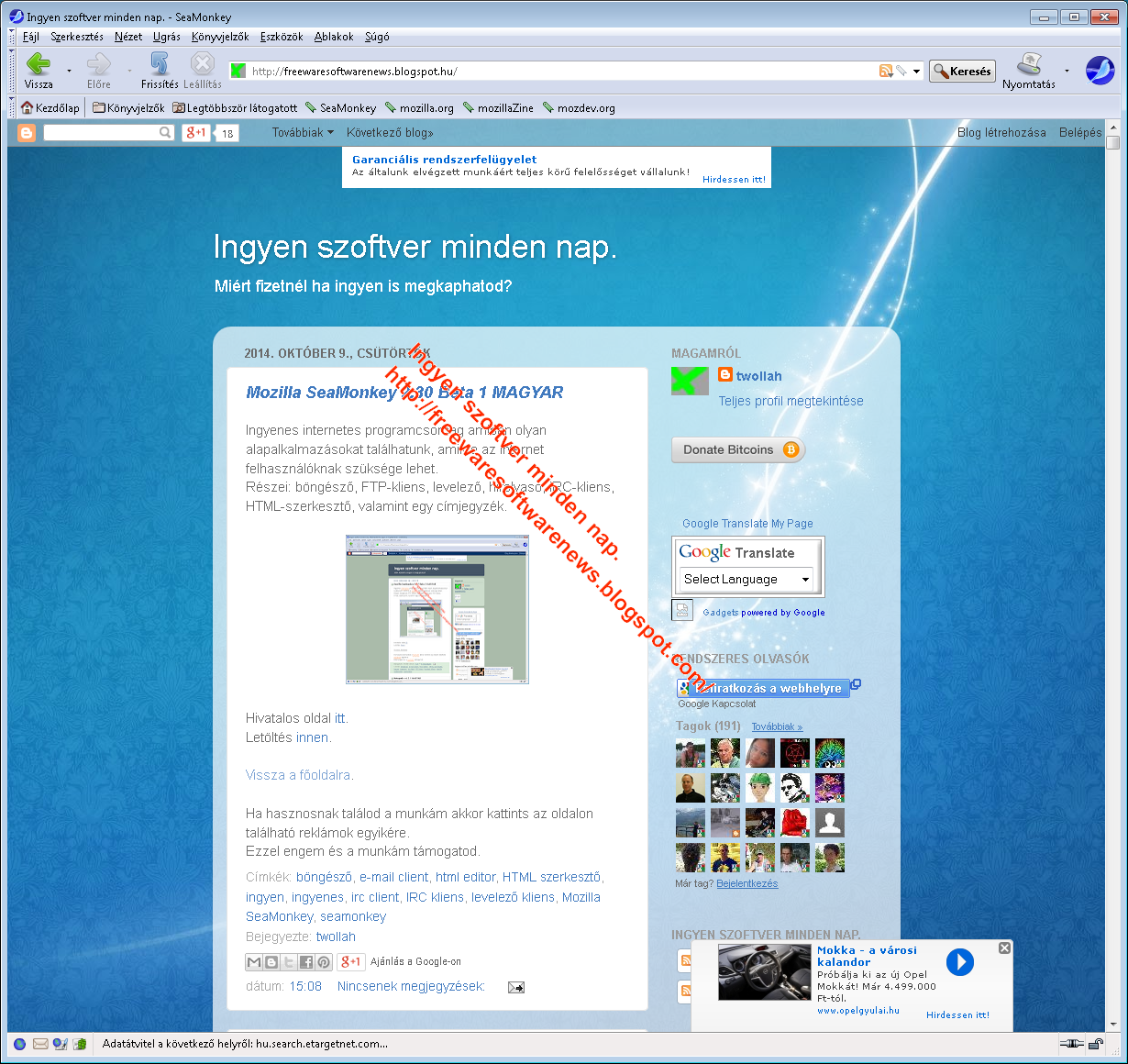
Task: Click the online/offline connection icon
Action: [x=1071, y=1044]
